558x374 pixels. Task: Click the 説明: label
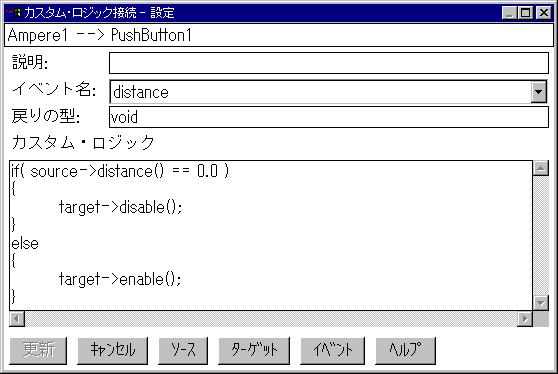point(30,62)
